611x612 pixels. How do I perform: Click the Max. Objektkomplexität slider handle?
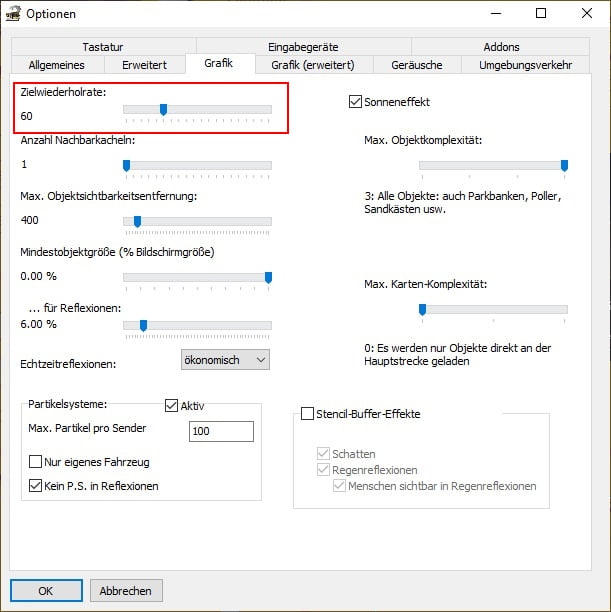coord(564,165)
